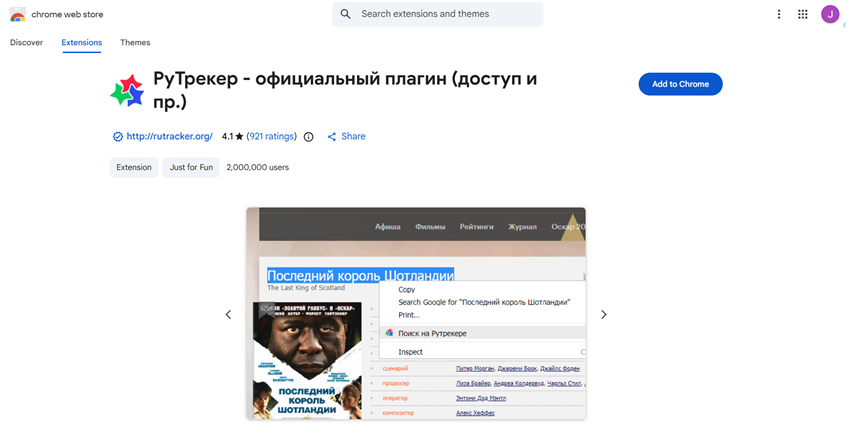The width and height of the screenshot is (850, 426).
Task: Click the Chrome Web Store rainbow logo
Action: [18, 15]
